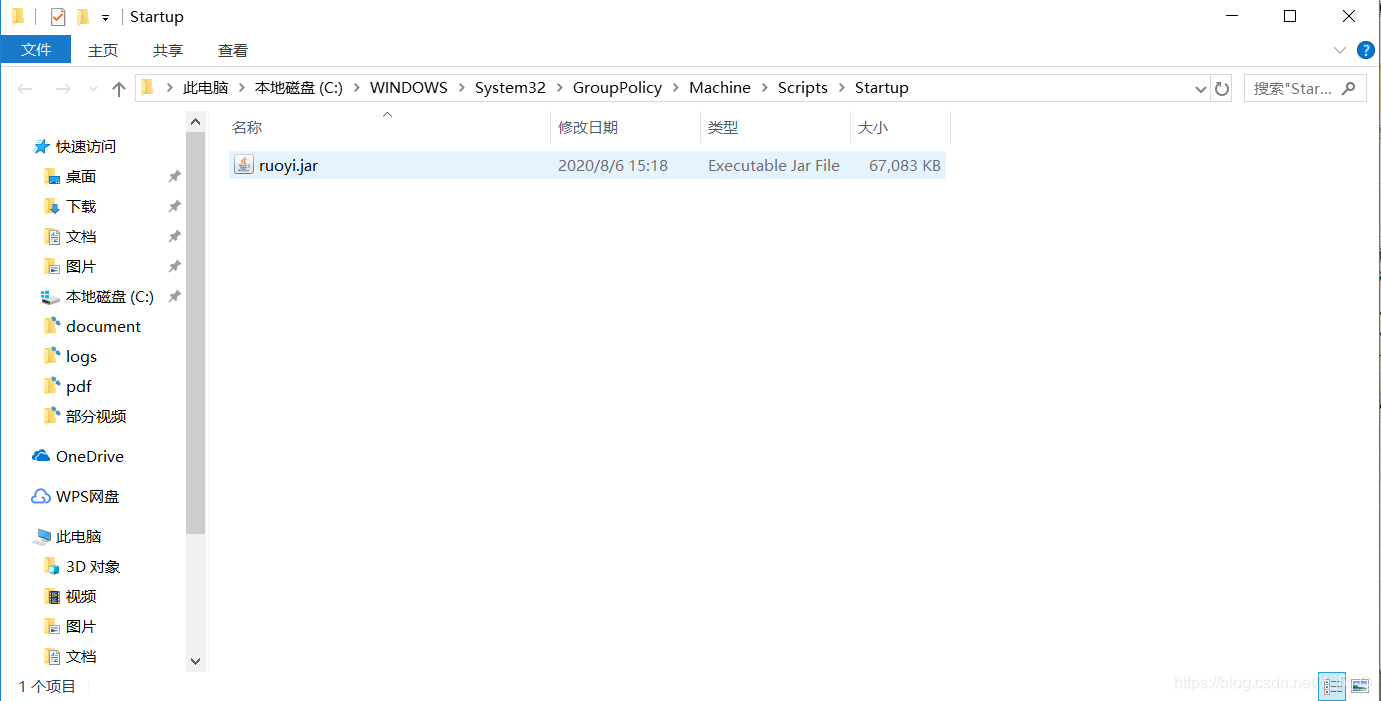Sort by 名称 column header
The width and height of the screenshot is (1381, 701).
247,127
